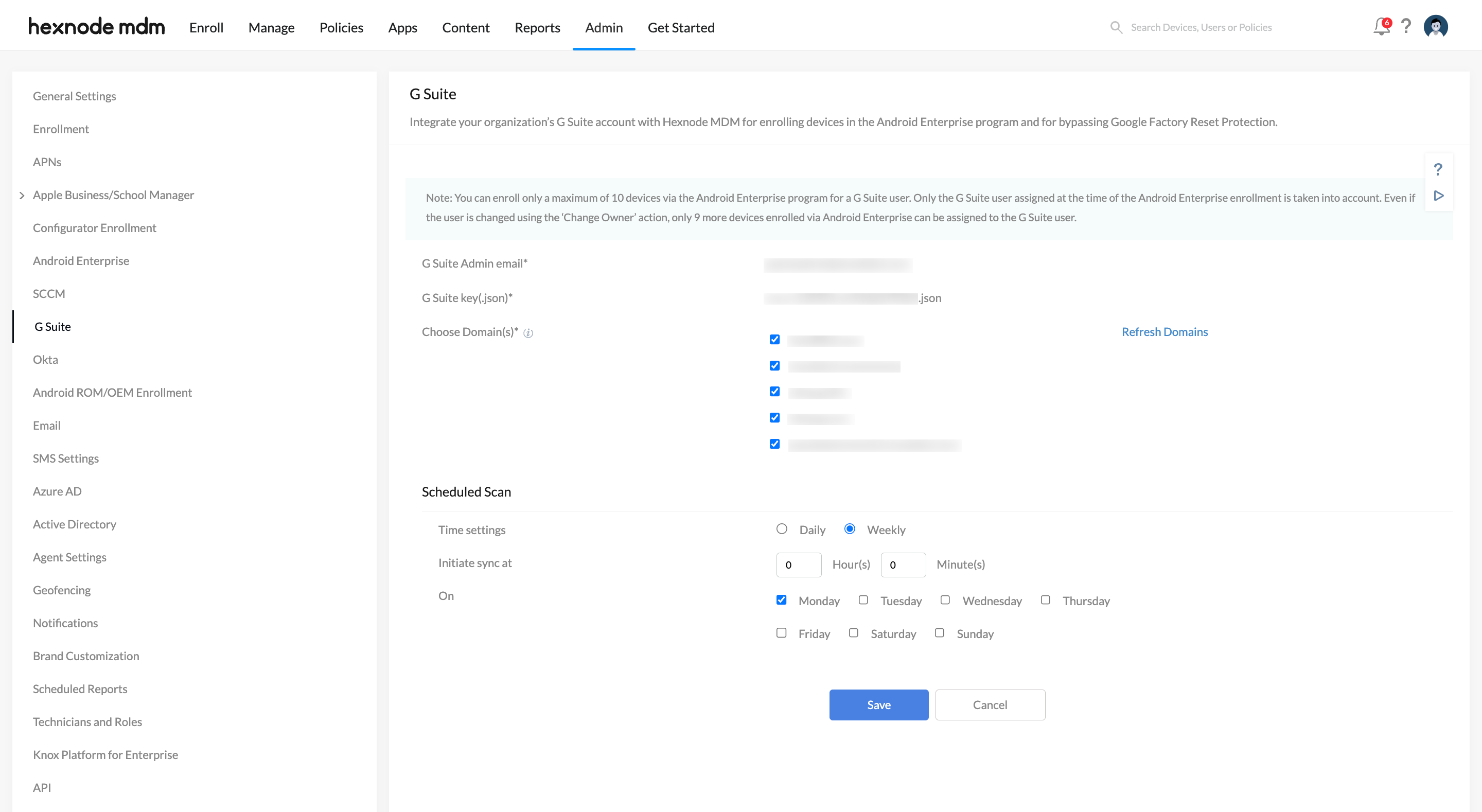
Task: Open the side panel help question icon
Action: (1438, 169)
